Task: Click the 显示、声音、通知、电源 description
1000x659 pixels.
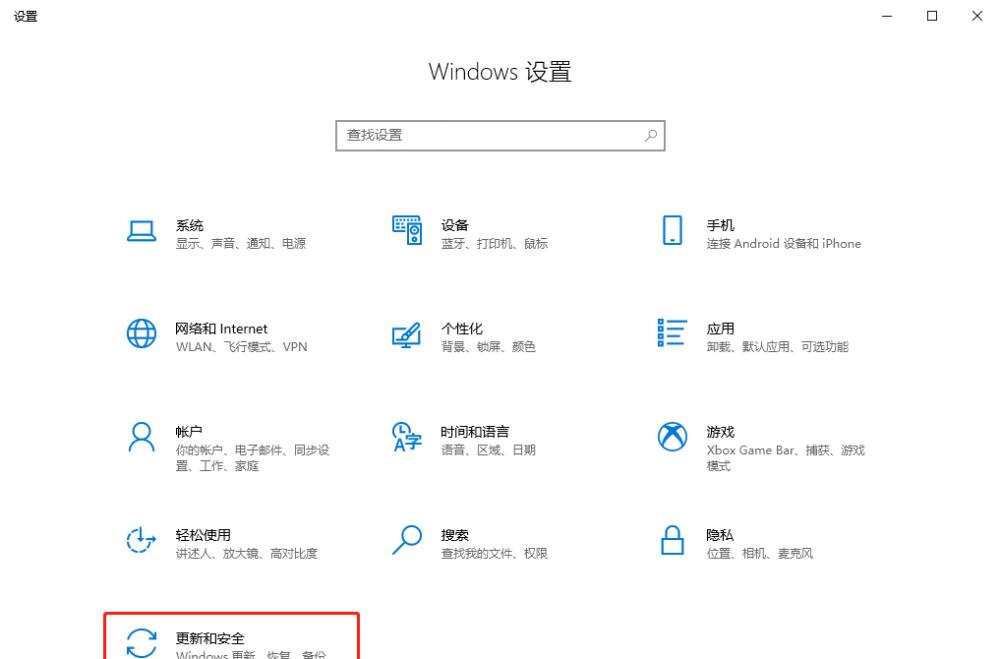Action: (x=241, y=244)
